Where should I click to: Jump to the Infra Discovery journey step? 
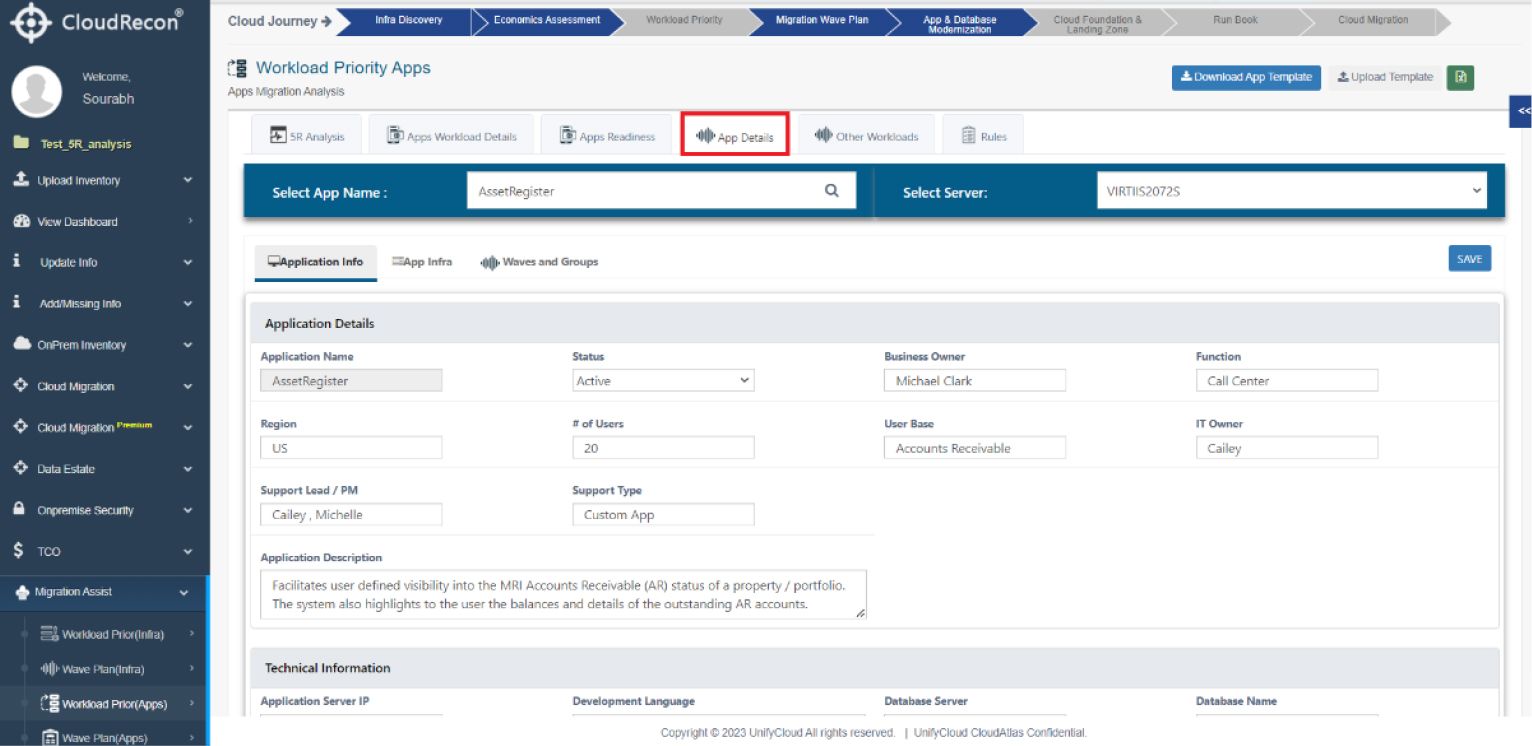pyautogui.click(x=408, y=20)
